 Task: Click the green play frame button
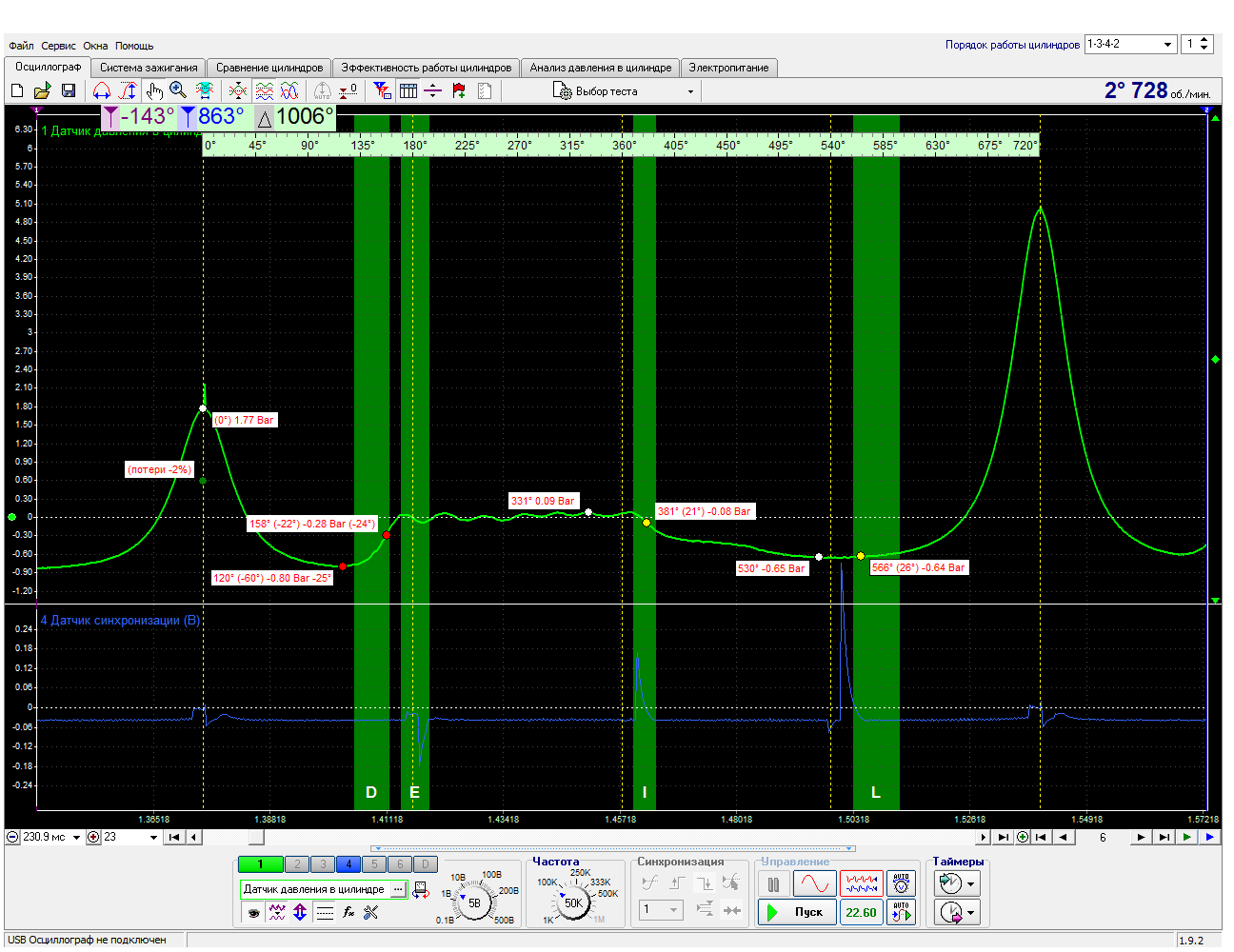pos(1186,838)
